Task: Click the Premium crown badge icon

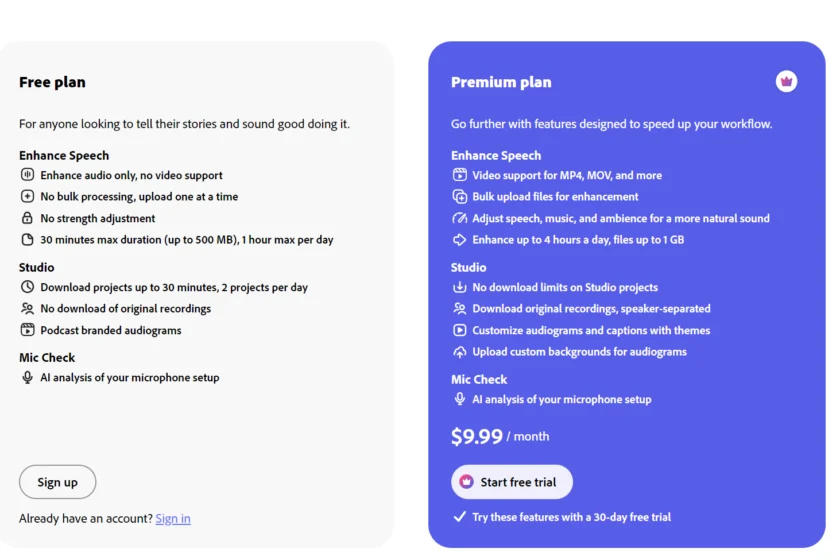Action: (786, 82)
